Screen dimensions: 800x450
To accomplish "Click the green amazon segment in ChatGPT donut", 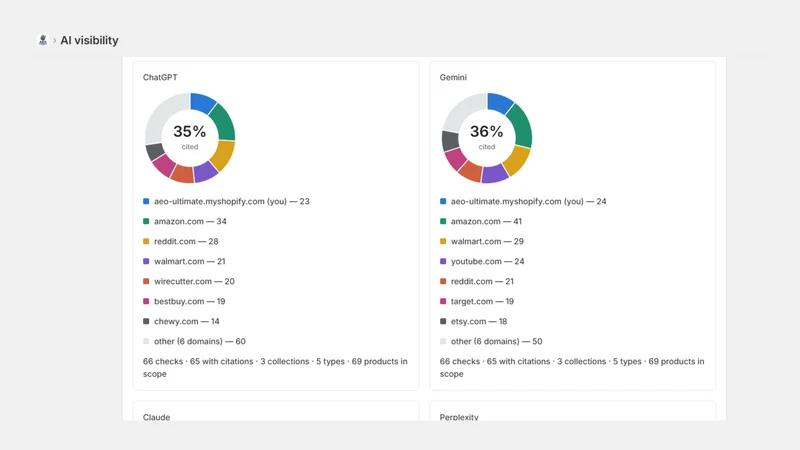I will pyautogui.click(x=224, y=122).
